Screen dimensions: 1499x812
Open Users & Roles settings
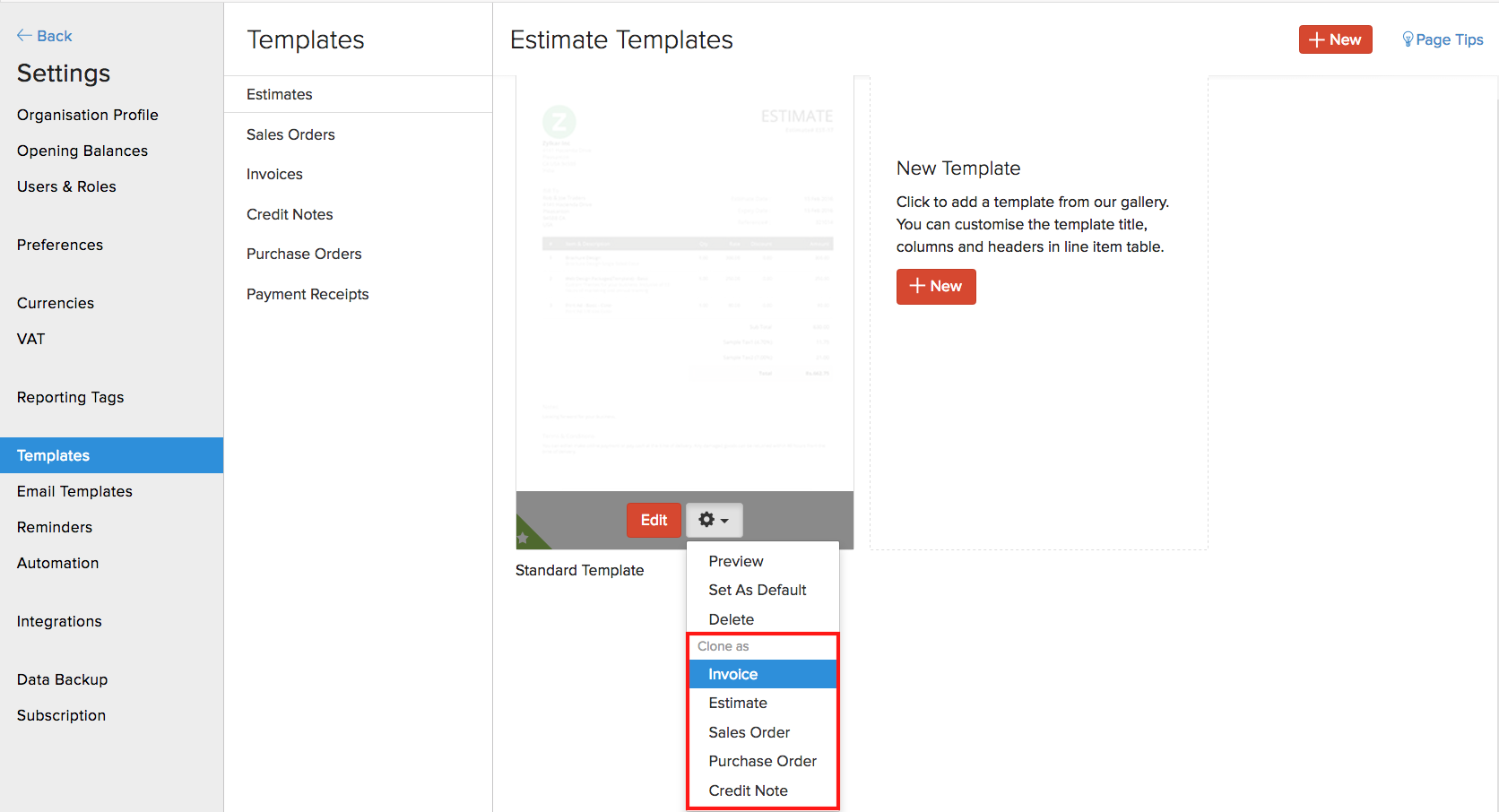66,186
